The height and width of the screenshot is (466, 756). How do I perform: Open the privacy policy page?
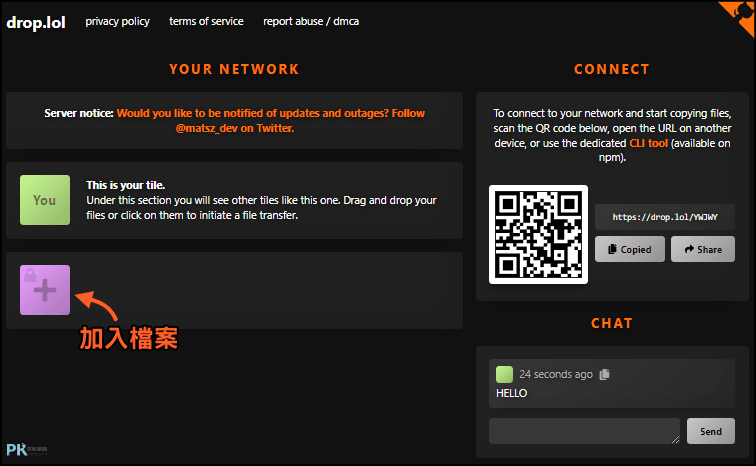pyautogui.click(x=117, y=21)
